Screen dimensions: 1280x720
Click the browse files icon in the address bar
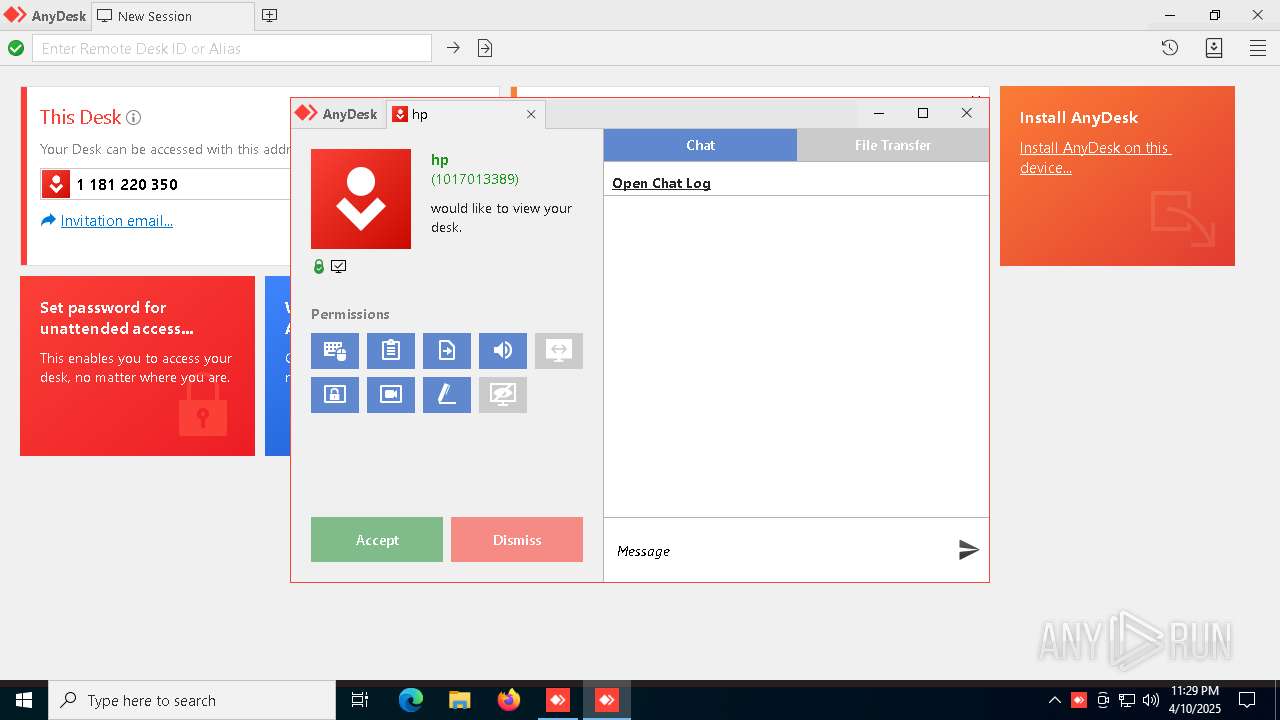(x=485, y=48)
